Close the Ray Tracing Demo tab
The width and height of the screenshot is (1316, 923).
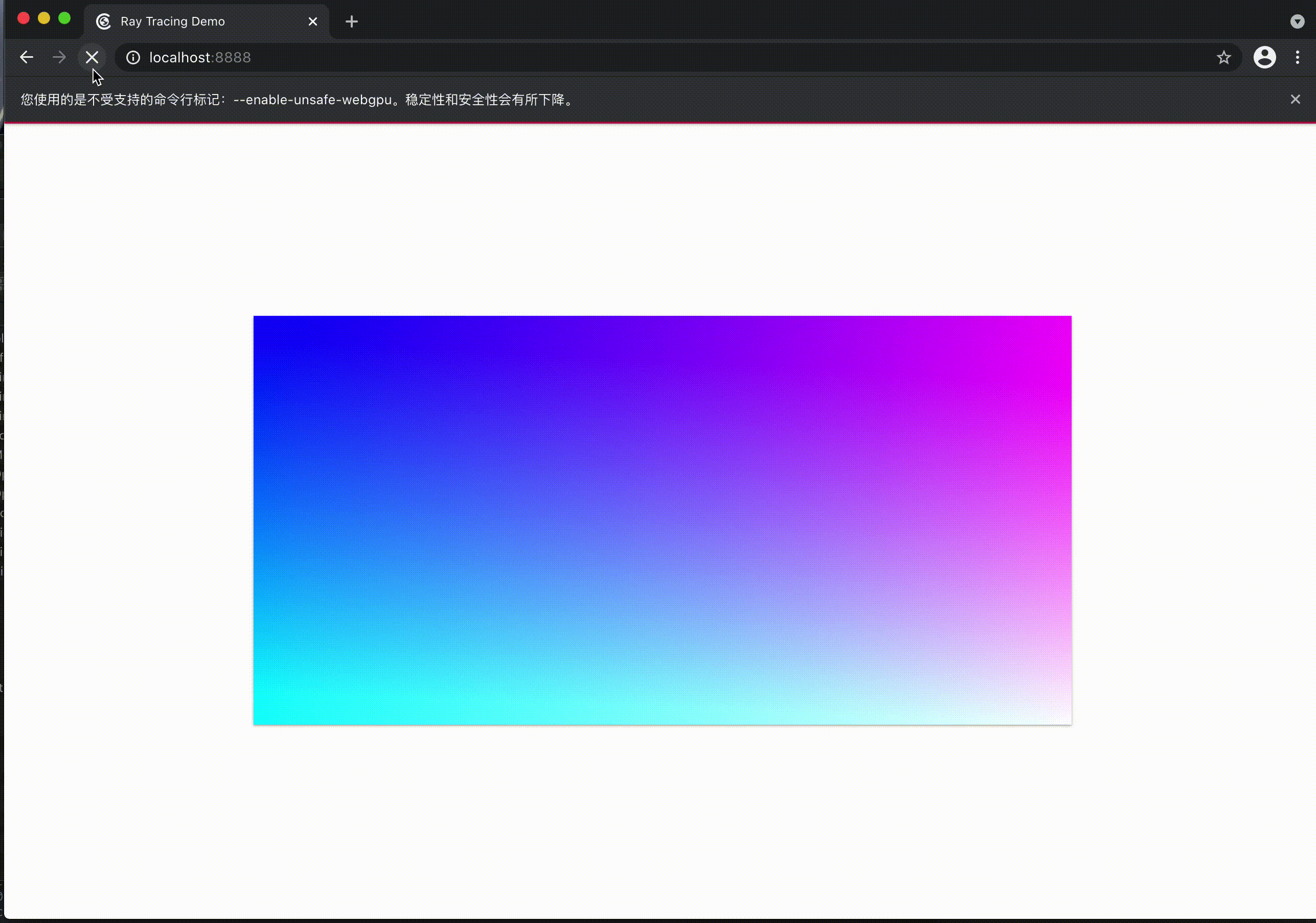click(313, 22)
